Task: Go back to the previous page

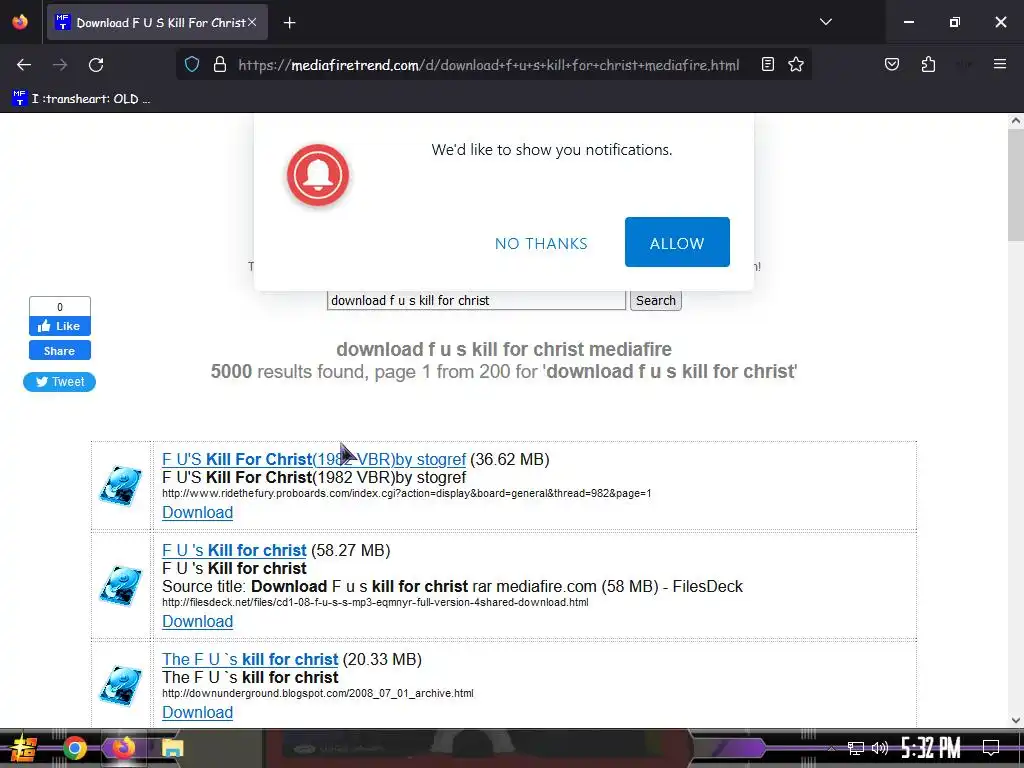Action: coord(24,65)
